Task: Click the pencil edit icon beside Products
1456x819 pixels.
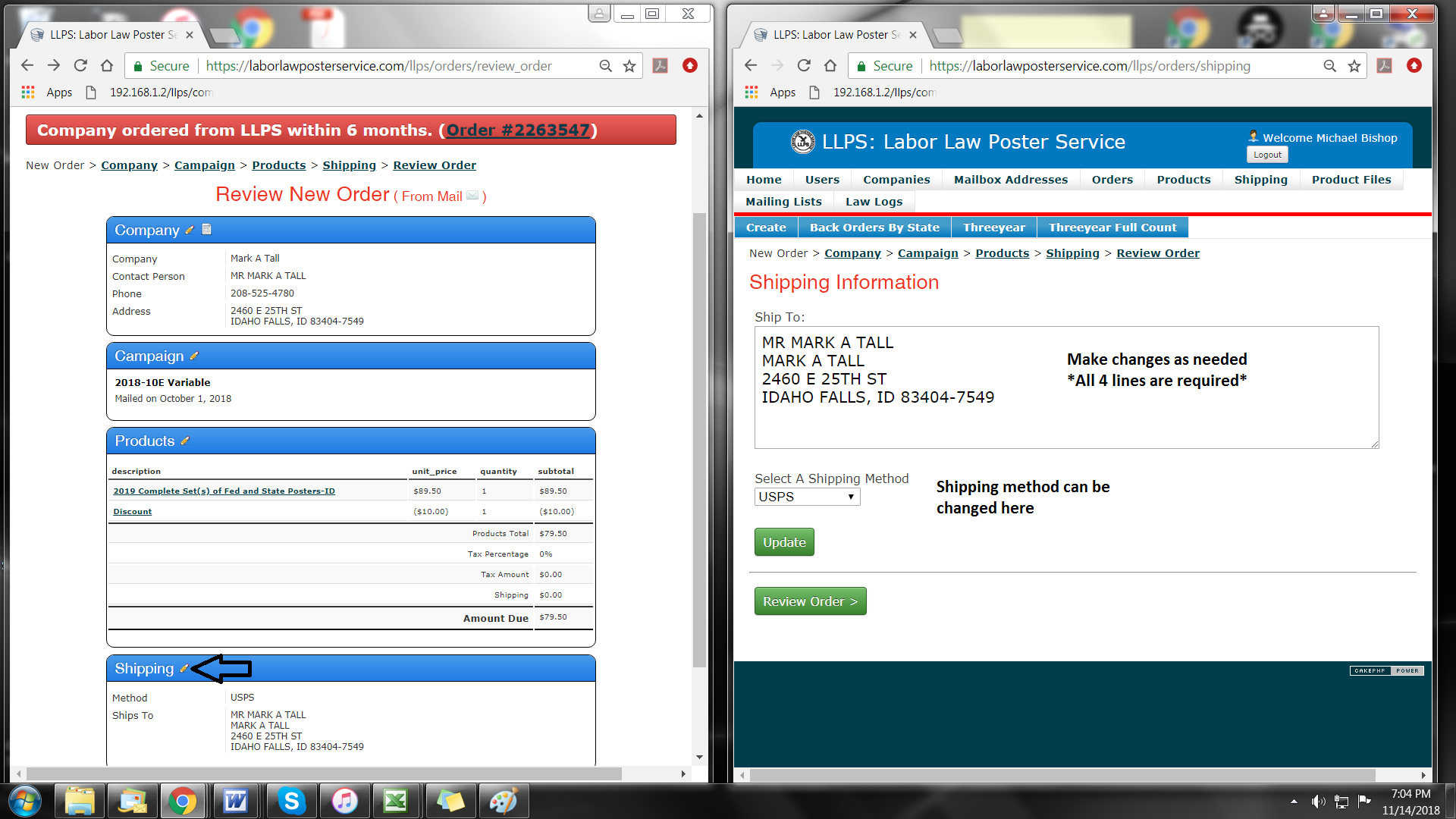Action: pos(185,441)
